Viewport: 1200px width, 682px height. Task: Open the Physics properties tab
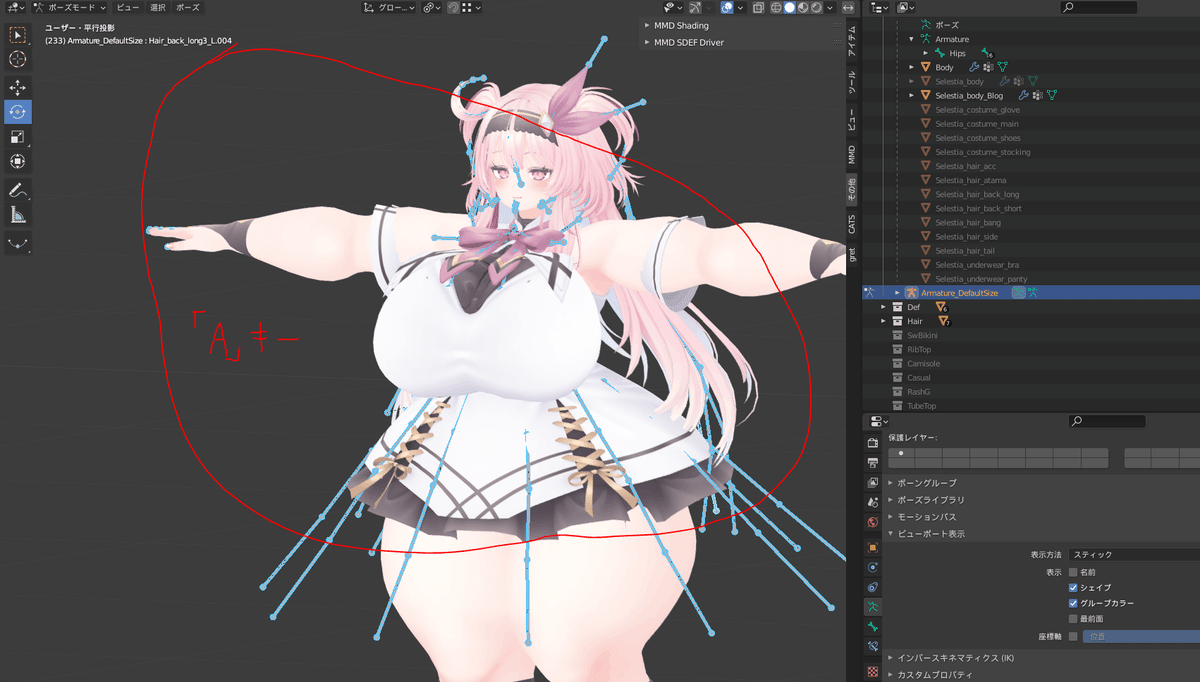click(x=873, y=567)
